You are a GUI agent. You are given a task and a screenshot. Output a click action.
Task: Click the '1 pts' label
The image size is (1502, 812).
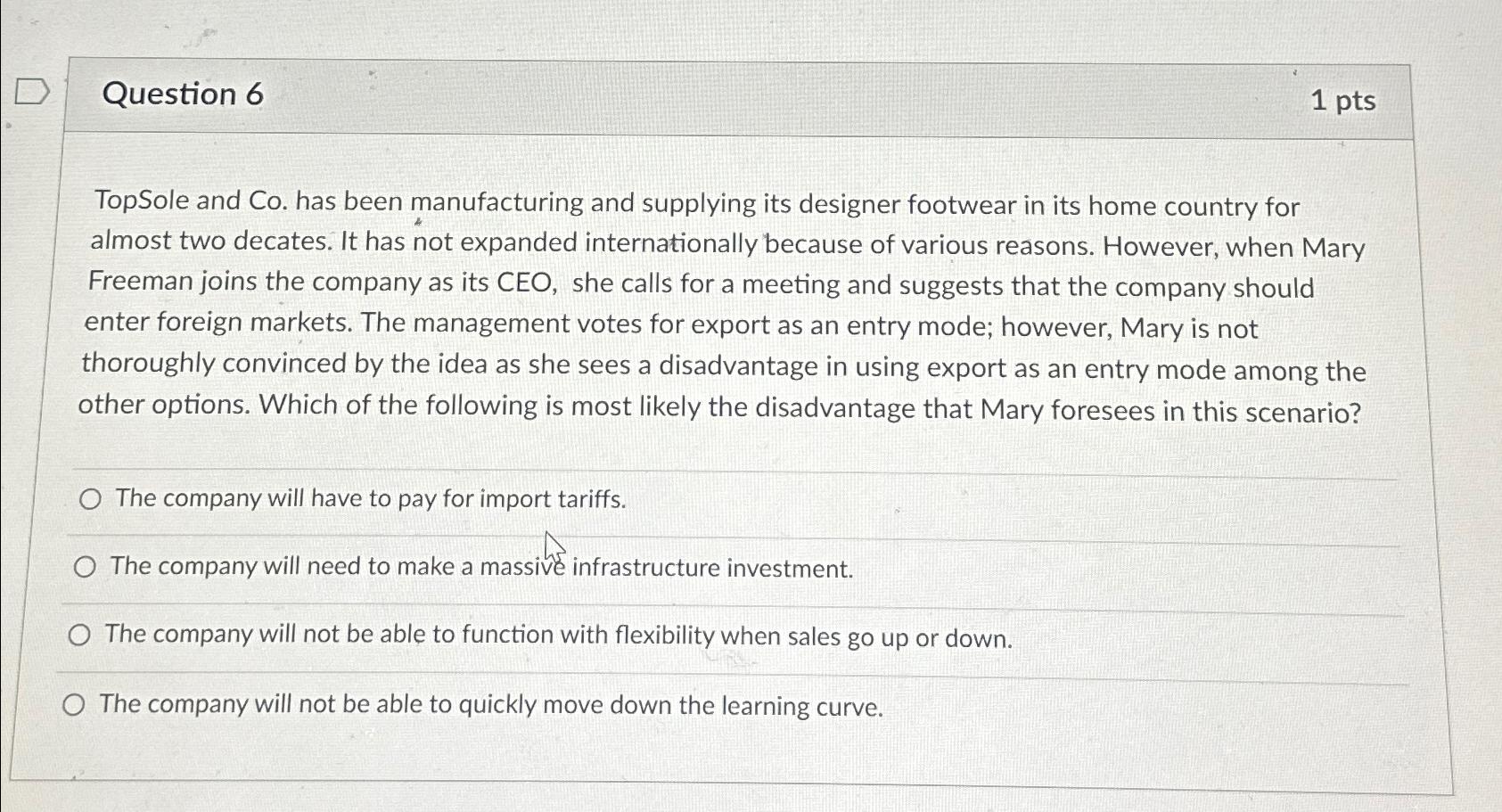click(1346, 103)
